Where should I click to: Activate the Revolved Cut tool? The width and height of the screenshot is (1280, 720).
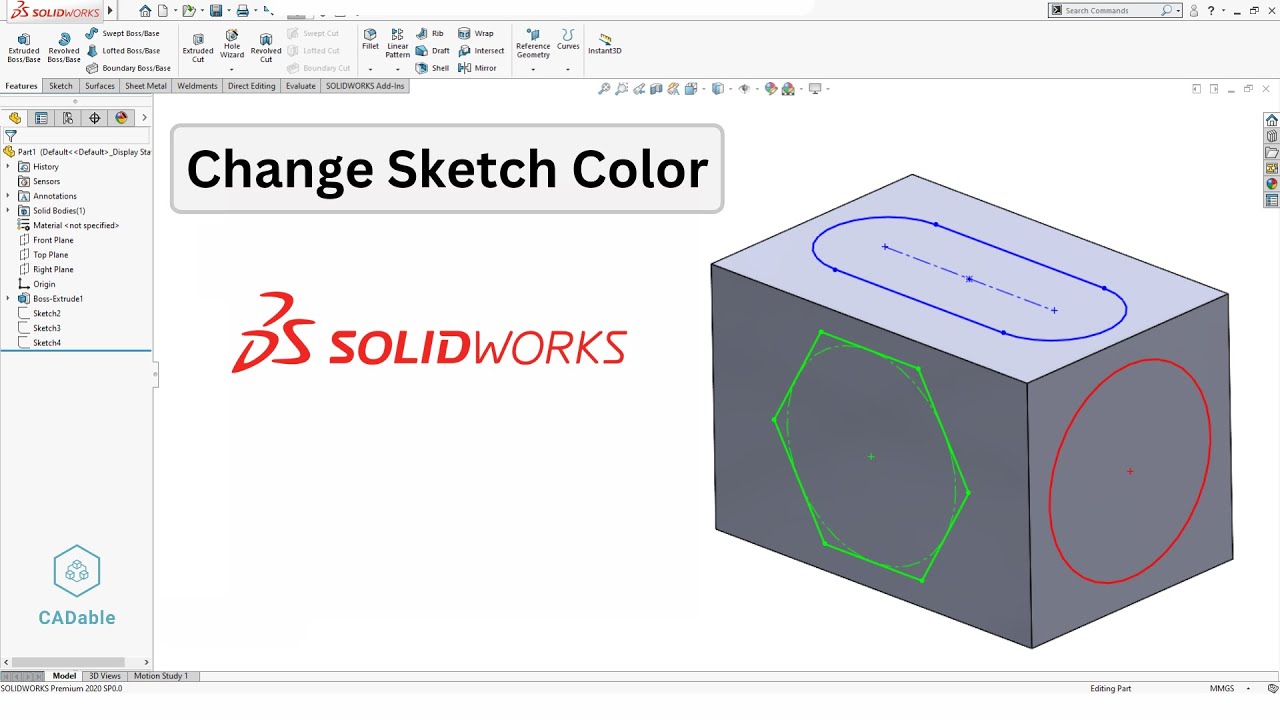[x=266, y=47]
